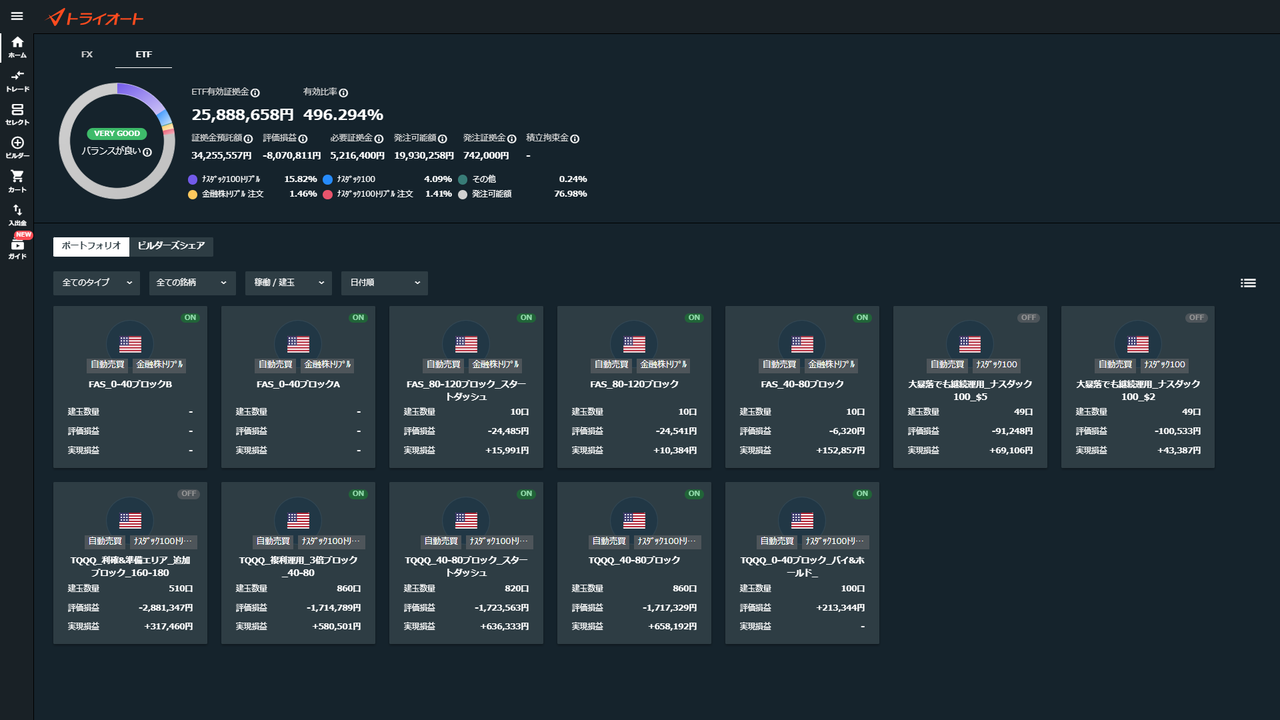This screenshot has height=720, width=1280.
Task: Click 建玉数量 100口 on TQQQ_0-40ブロック card
Action: point(853,589)
